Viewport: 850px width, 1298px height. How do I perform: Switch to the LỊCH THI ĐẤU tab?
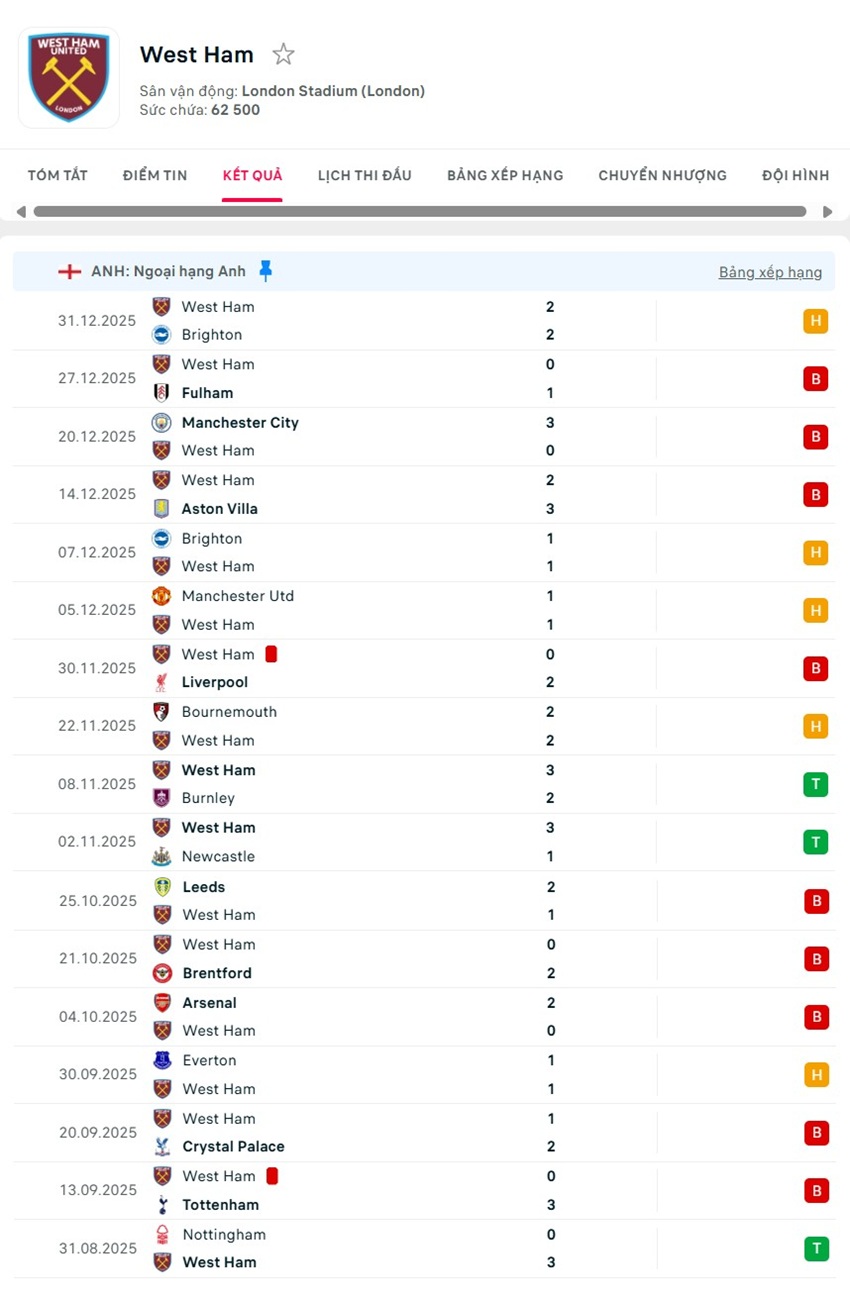point(365,175)
